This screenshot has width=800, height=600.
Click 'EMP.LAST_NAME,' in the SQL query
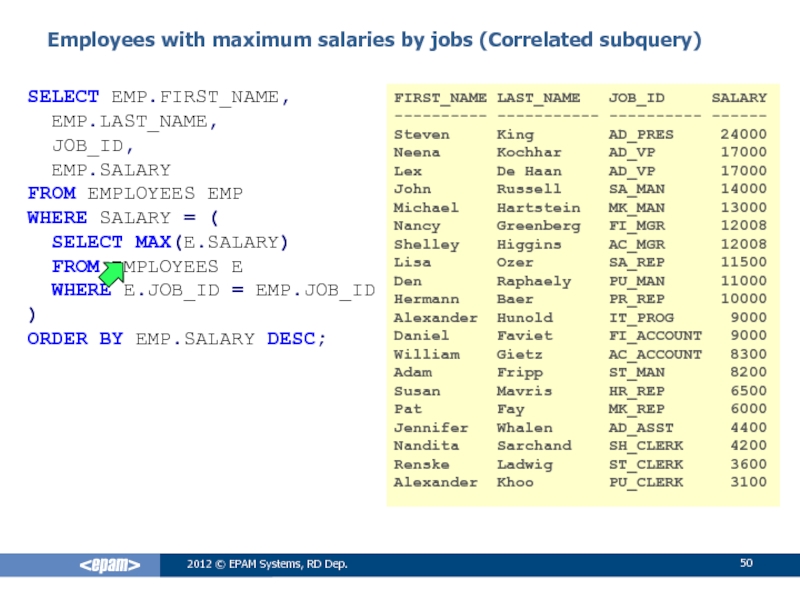[x=135, y=121]
